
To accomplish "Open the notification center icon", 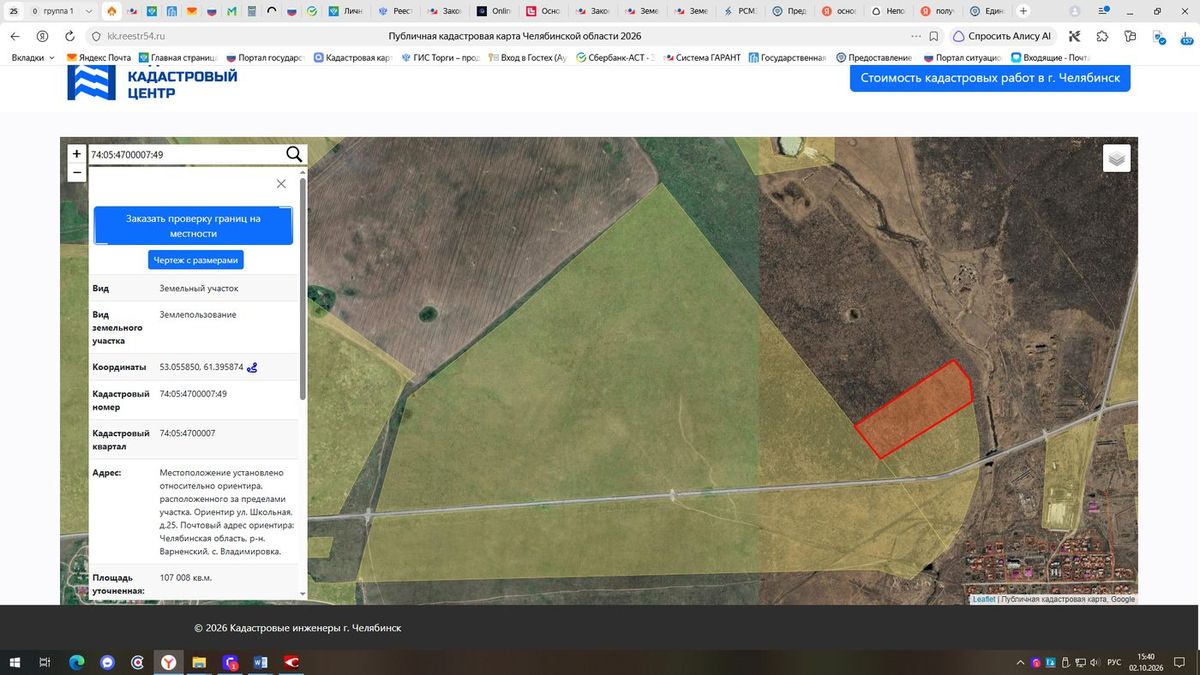I will [1179, 662].
